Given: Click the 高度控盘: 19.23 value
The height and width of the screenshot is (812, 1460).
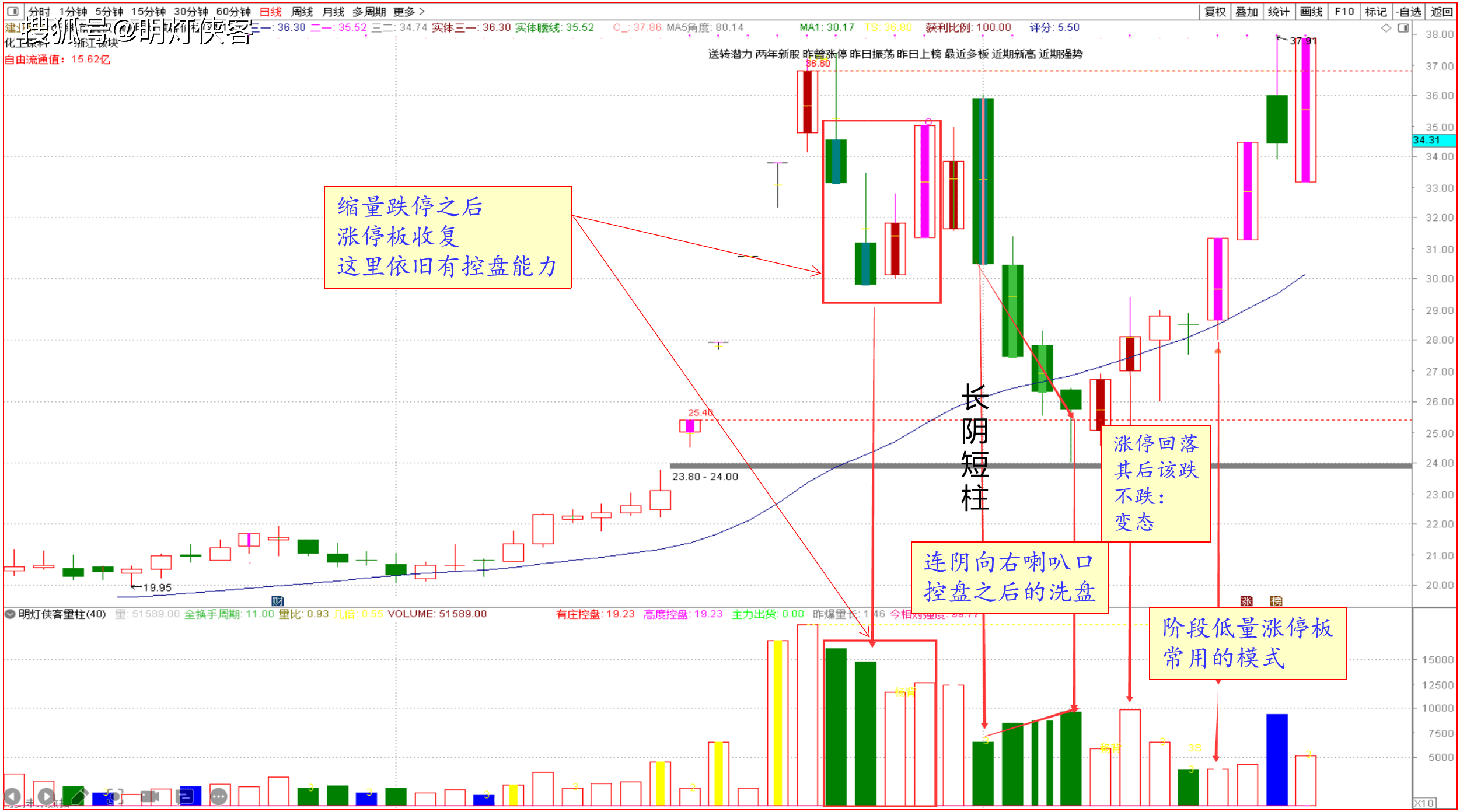Looking at the screenshot, I should pos(683,614).
